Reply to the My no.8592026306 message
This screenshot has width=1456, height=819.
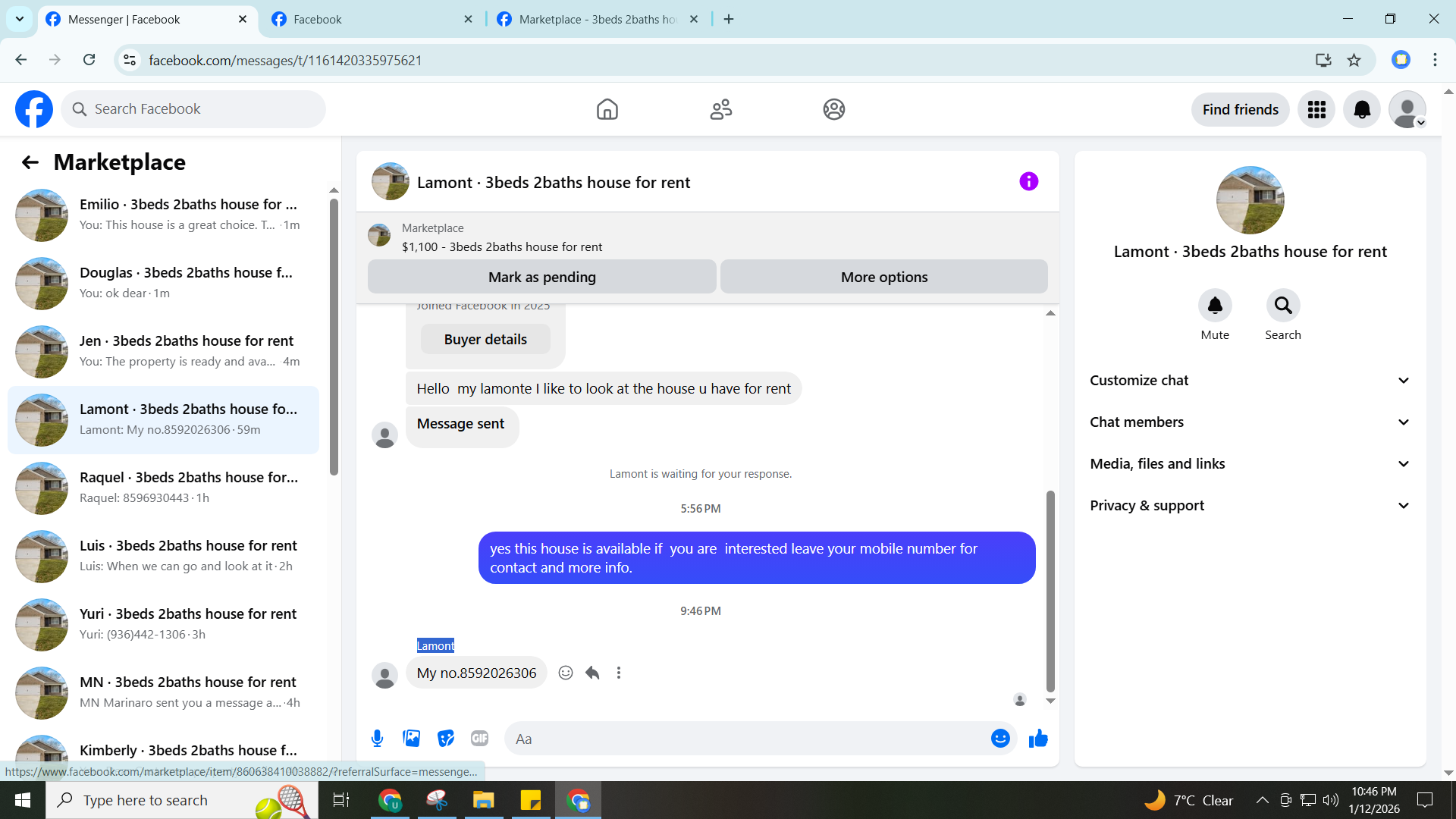592,673
